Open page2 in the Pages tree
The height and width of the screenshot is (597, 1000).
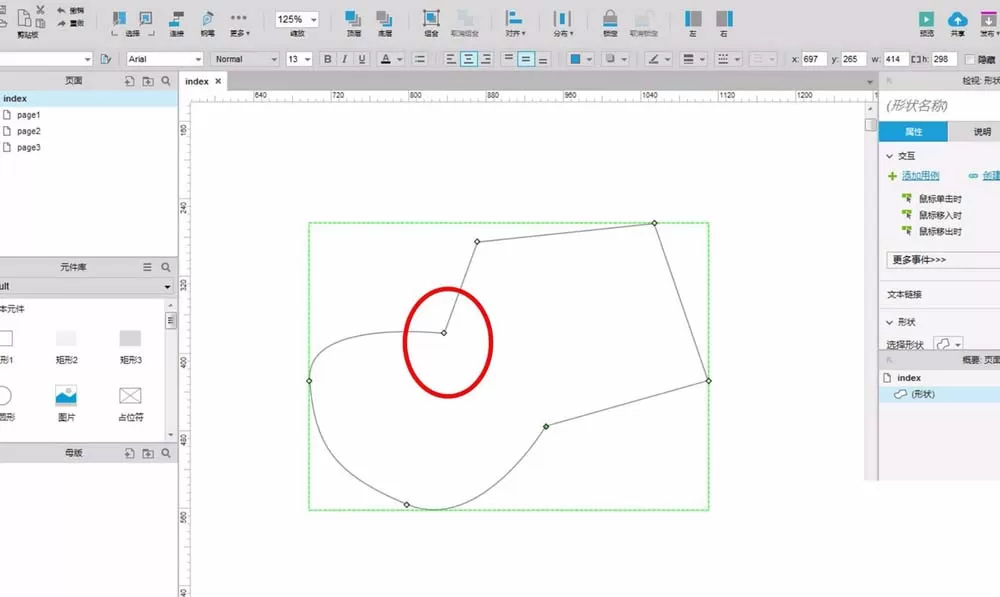point(29,131)
